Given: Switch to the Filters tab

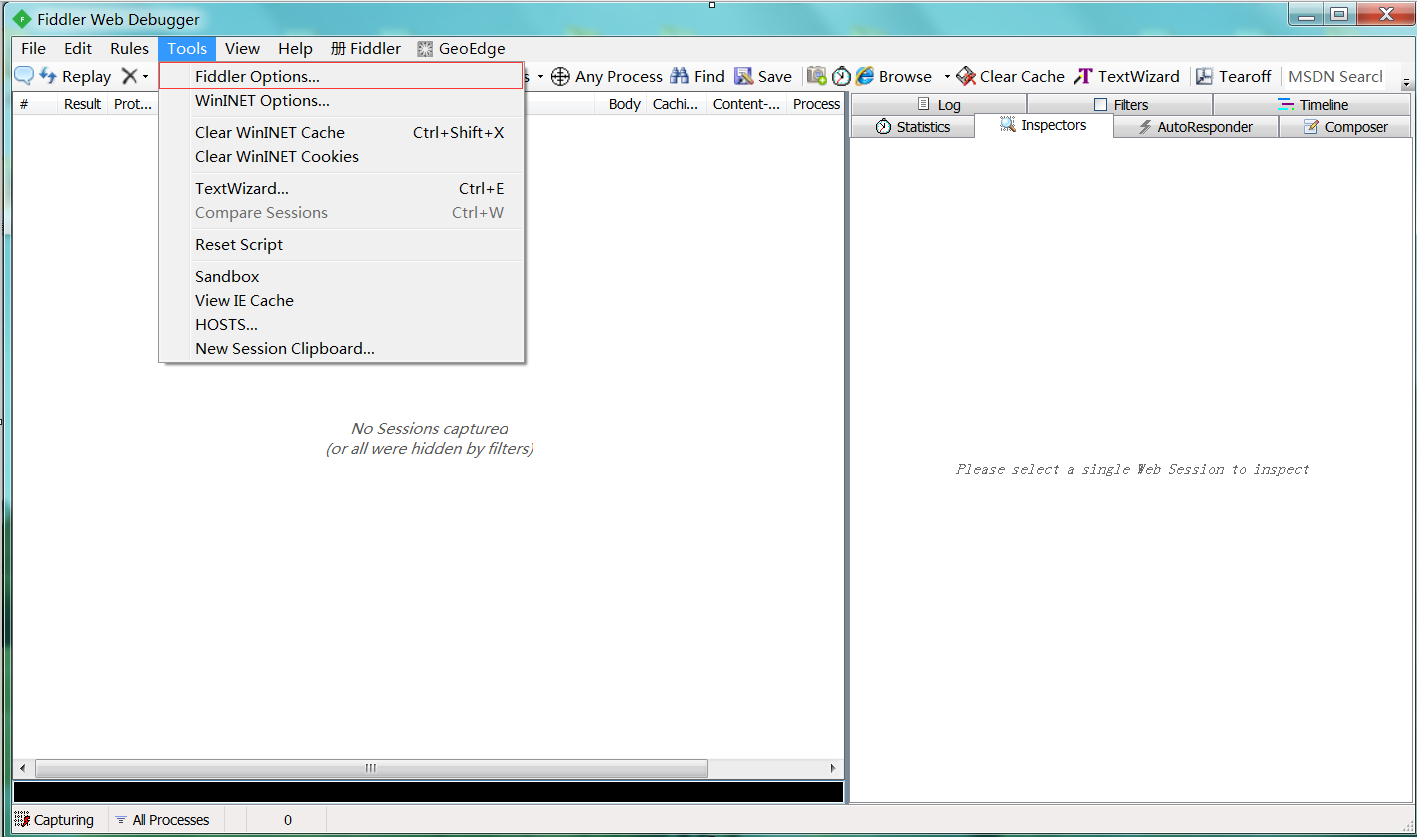Looking at the screenshot, I should 1120,104.
